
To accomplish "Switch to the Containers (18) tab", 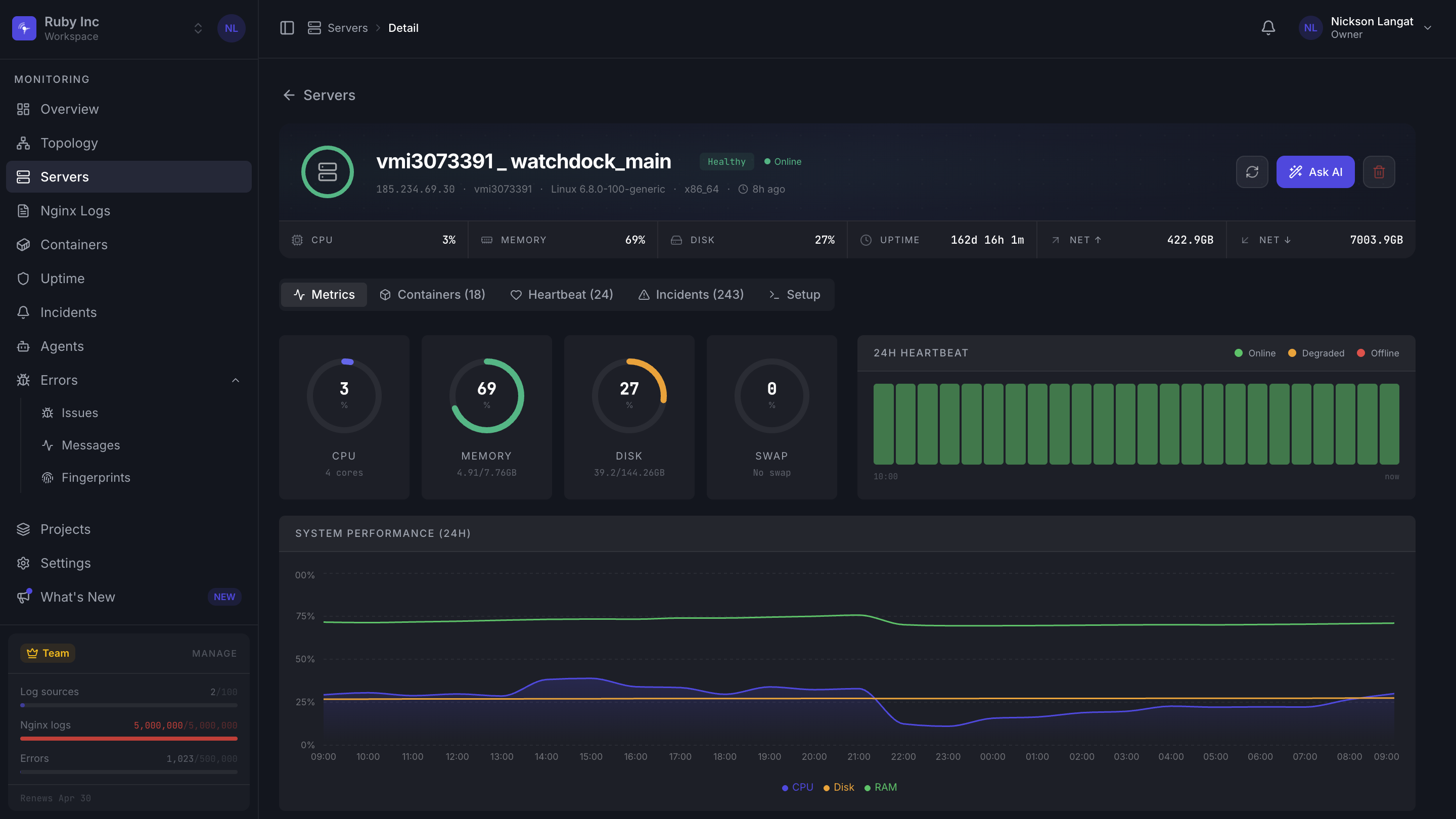I will [x=432, y=294].
